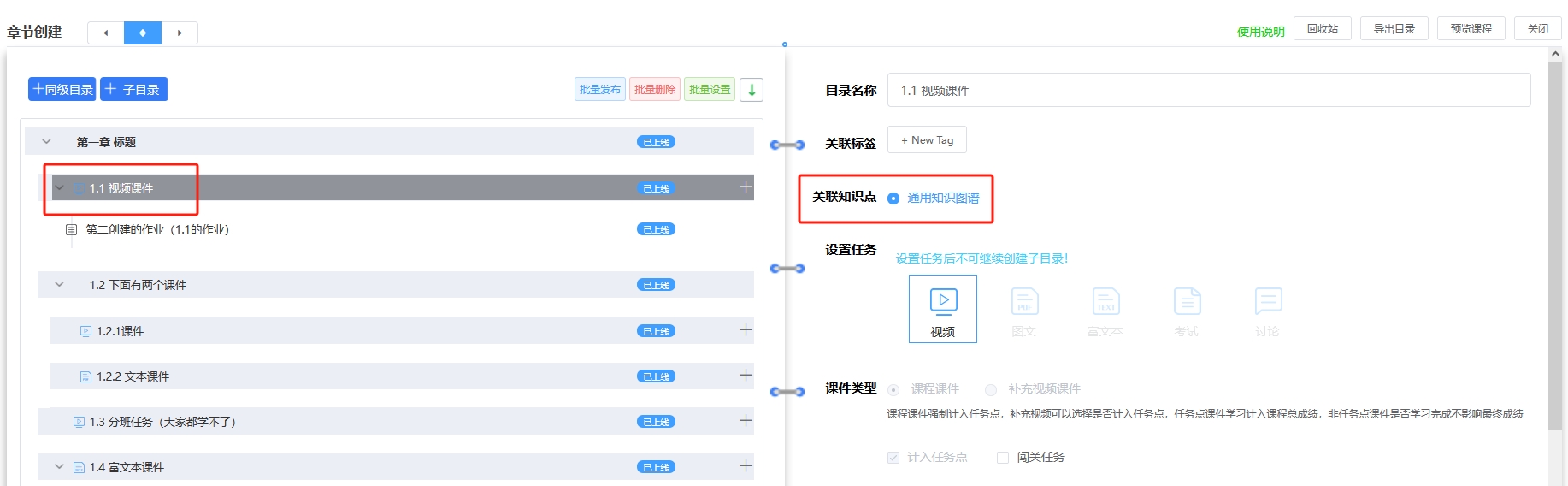The image size is (1568, 486).
Task: Select 通用知识图谱 radio option
Action: 893,199
